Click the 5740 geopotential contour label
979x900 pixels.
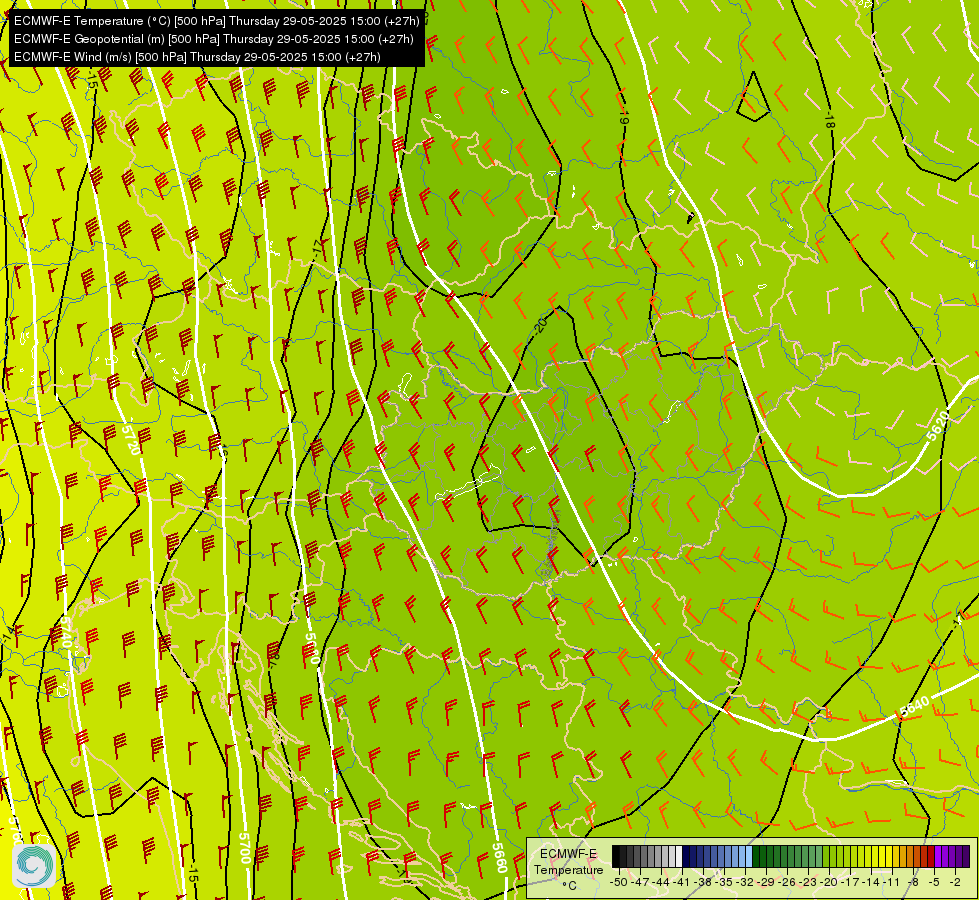(x=66, y=632)
